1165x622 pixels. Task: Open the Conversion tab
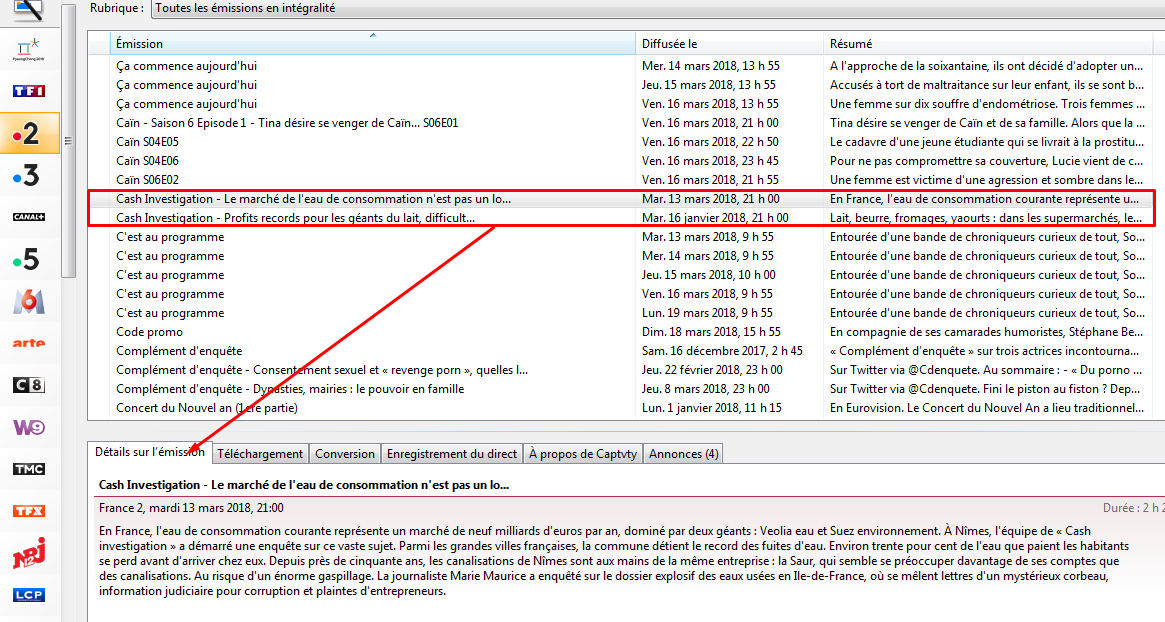(345, 453)
